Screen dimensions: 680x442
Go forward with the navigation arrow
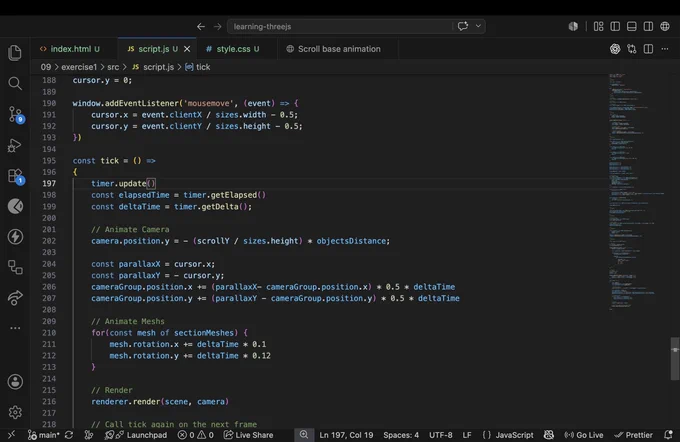[217, 26]
